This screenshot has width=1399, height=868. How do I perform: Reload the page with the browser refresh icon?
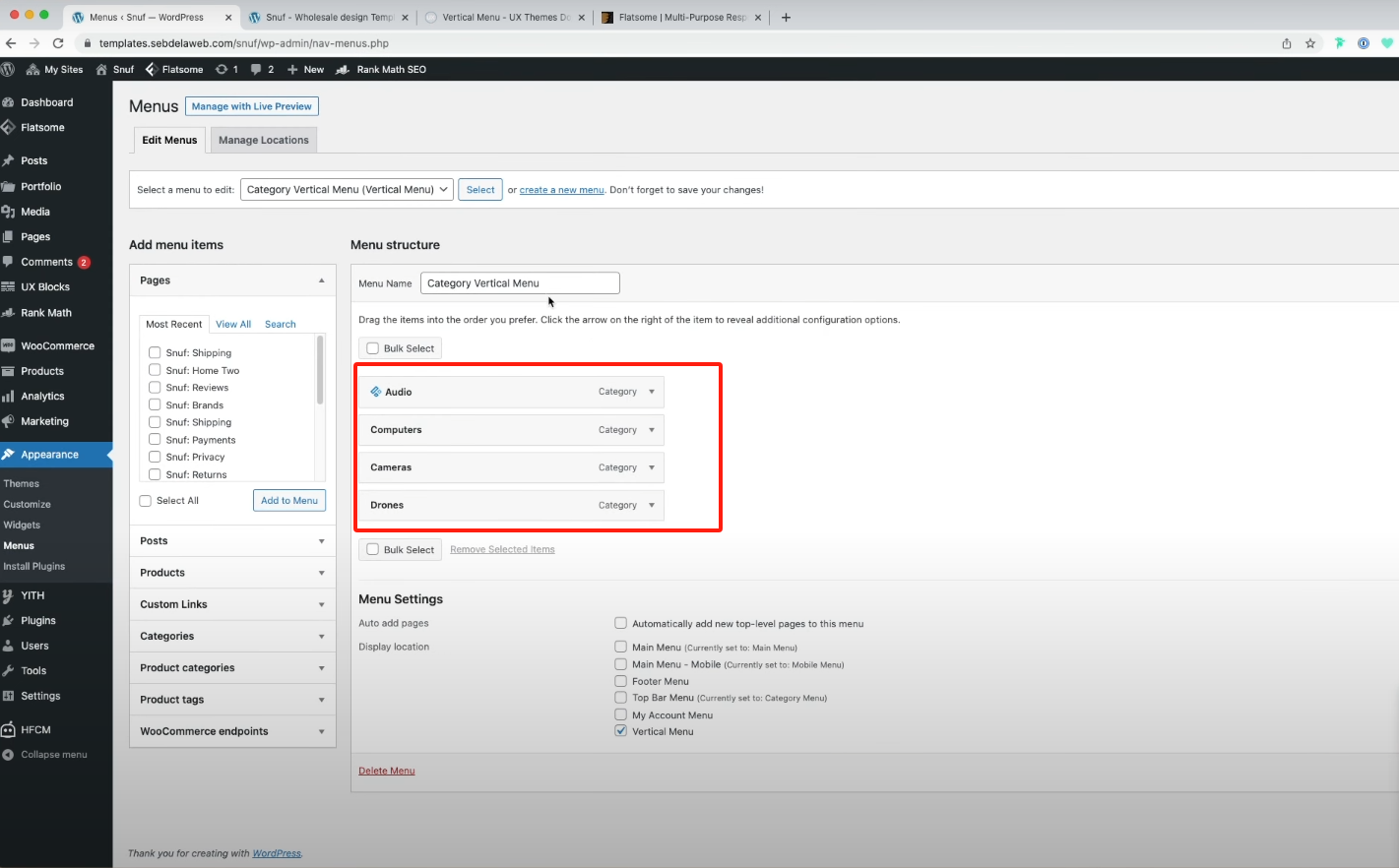coord(58,43)
